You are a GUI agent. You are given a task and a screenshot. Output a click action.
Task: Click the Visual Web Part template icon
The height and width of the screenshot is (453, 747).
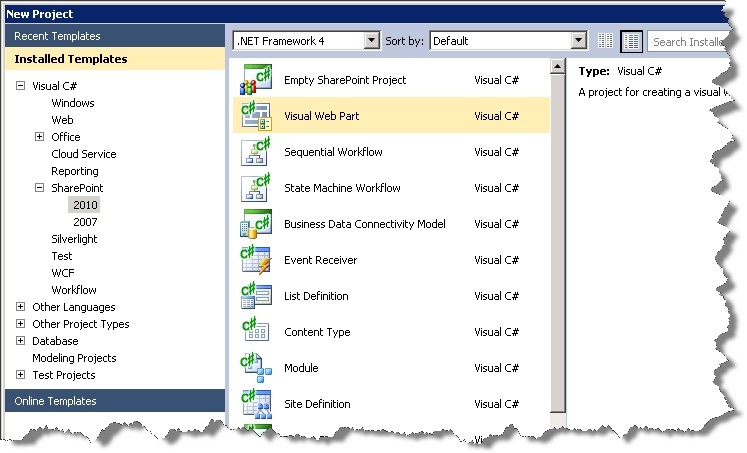tap(256, 116)
